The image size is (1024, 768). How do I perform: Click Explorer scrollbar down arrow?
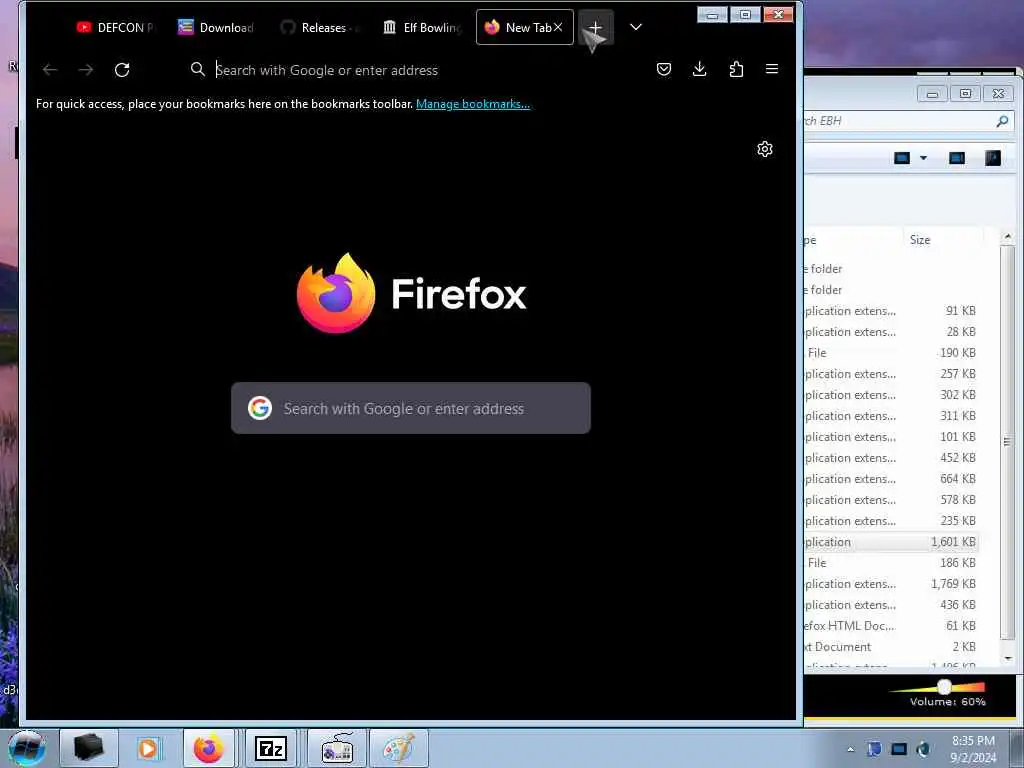click(1008, 658)
